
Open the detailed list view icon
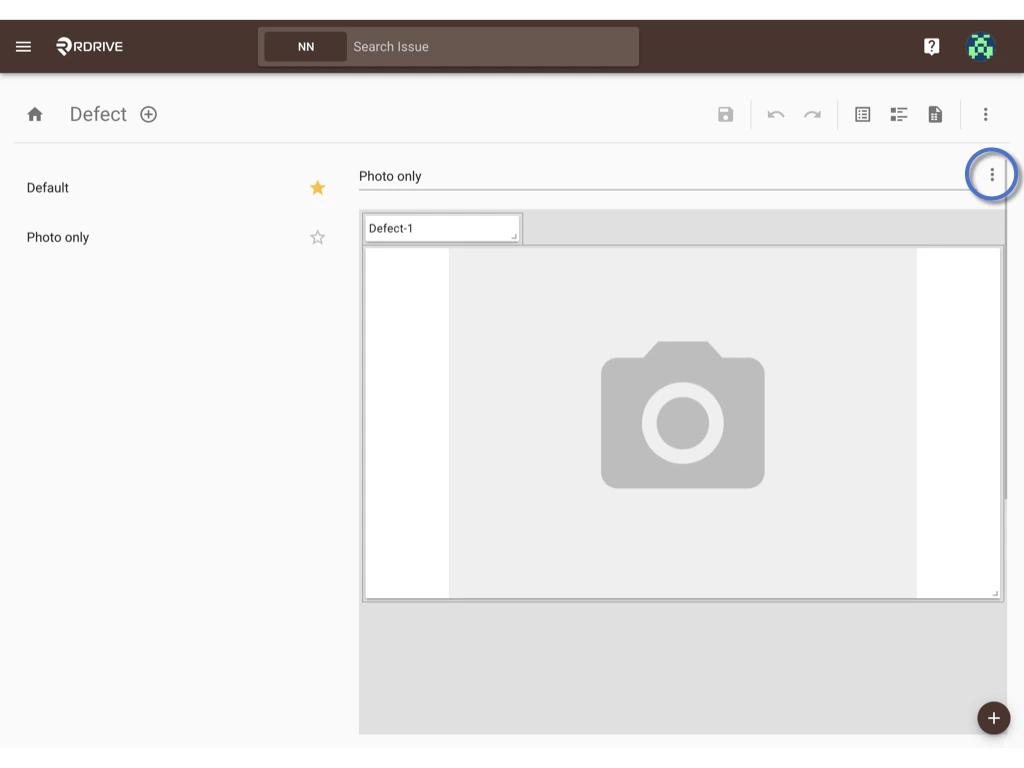pos(898,114)
